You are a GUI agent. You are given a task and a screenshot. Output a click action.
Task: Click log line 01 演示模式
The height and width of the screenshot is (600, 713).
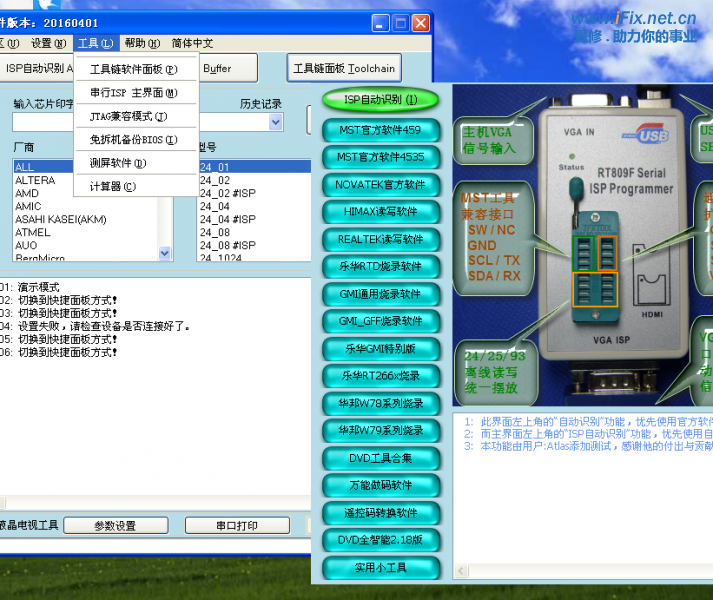[x=30, y=287]
